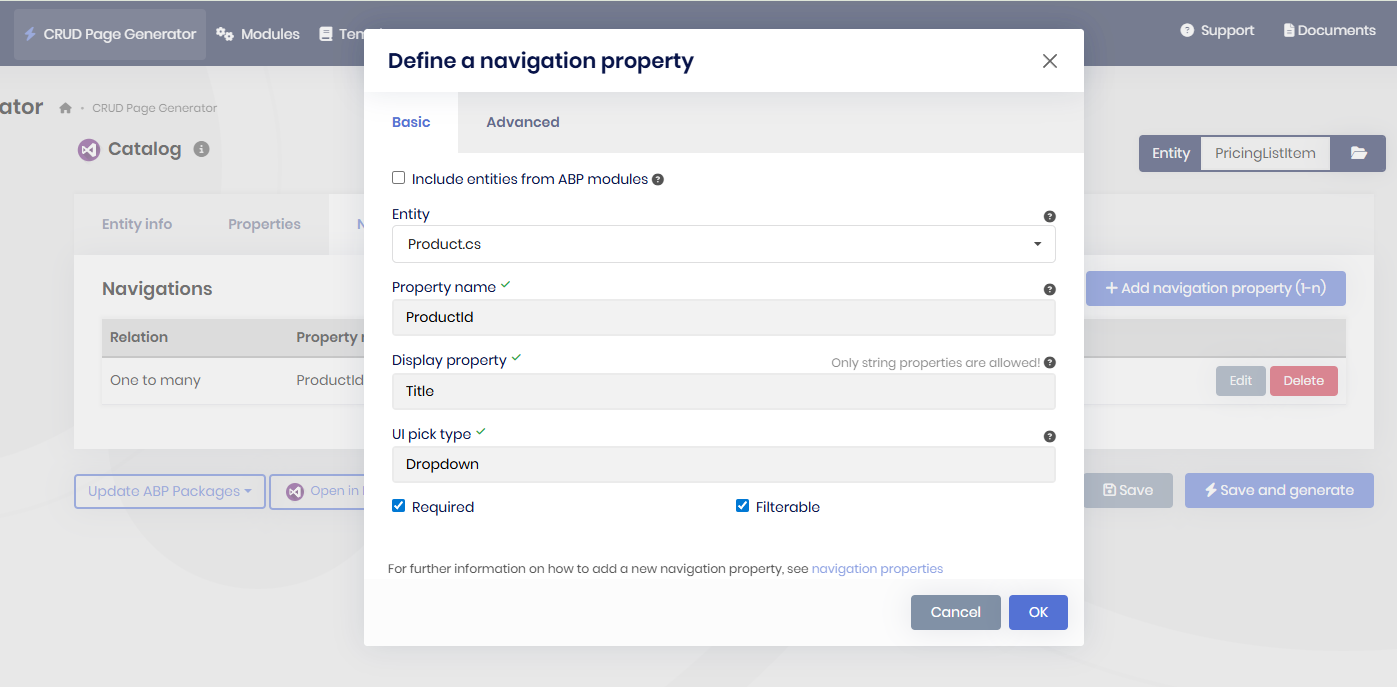
Task: Click help icon beside UI pick type
Action: 1049,436
